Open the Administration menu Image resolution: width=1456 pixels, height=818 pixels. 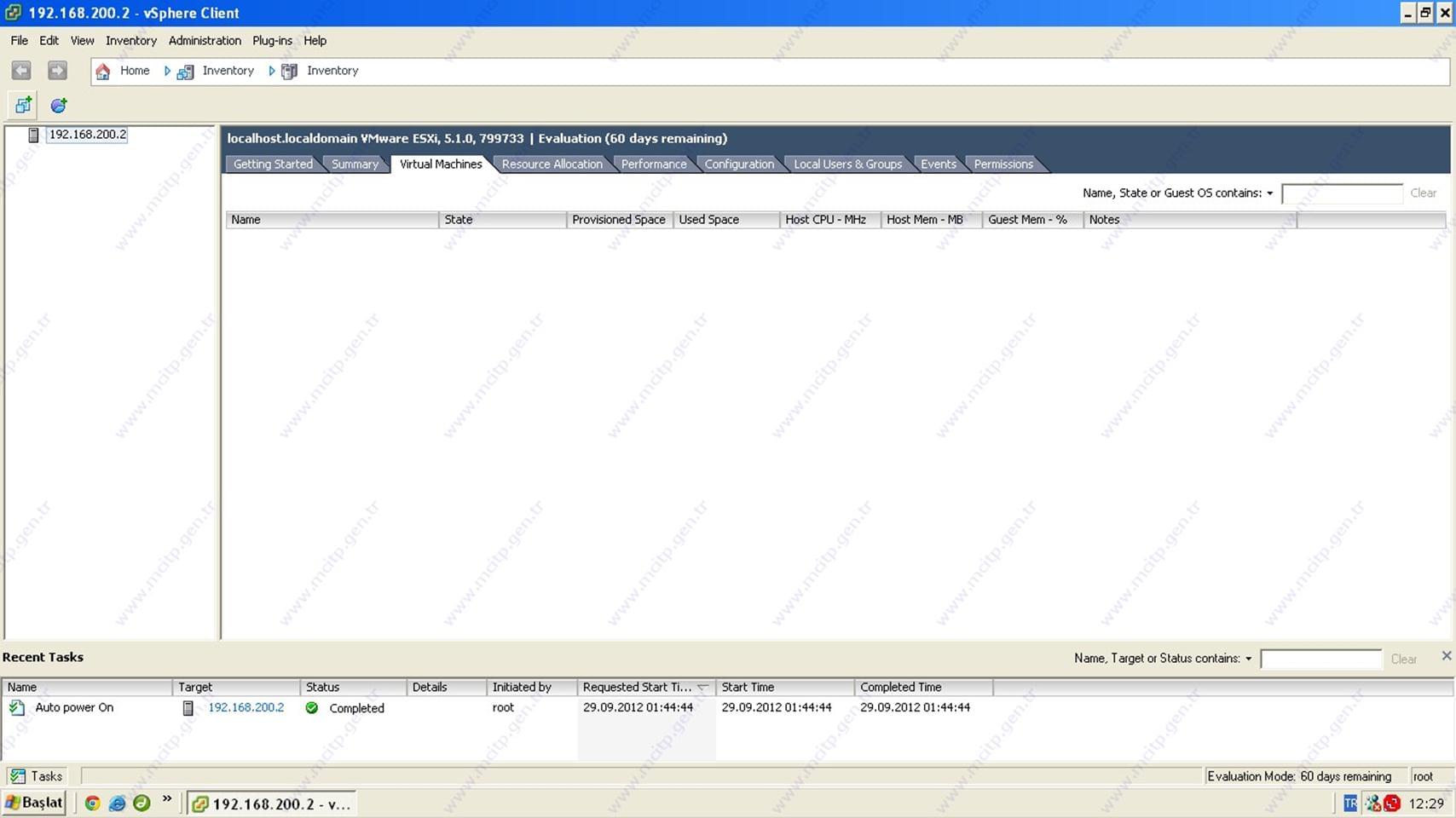[x=205, y=41]
